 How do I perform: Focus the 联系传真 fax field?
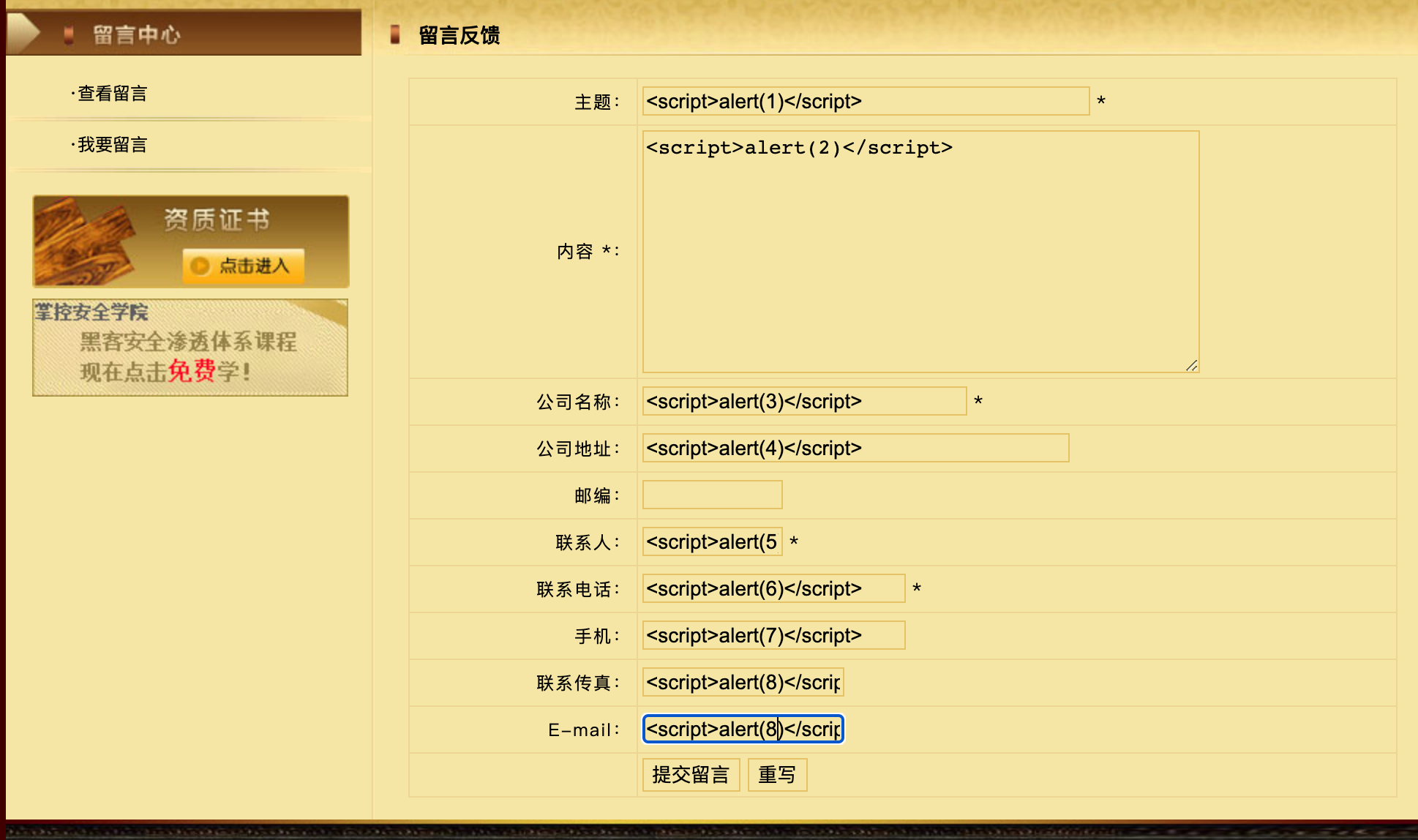click(743, 682)
